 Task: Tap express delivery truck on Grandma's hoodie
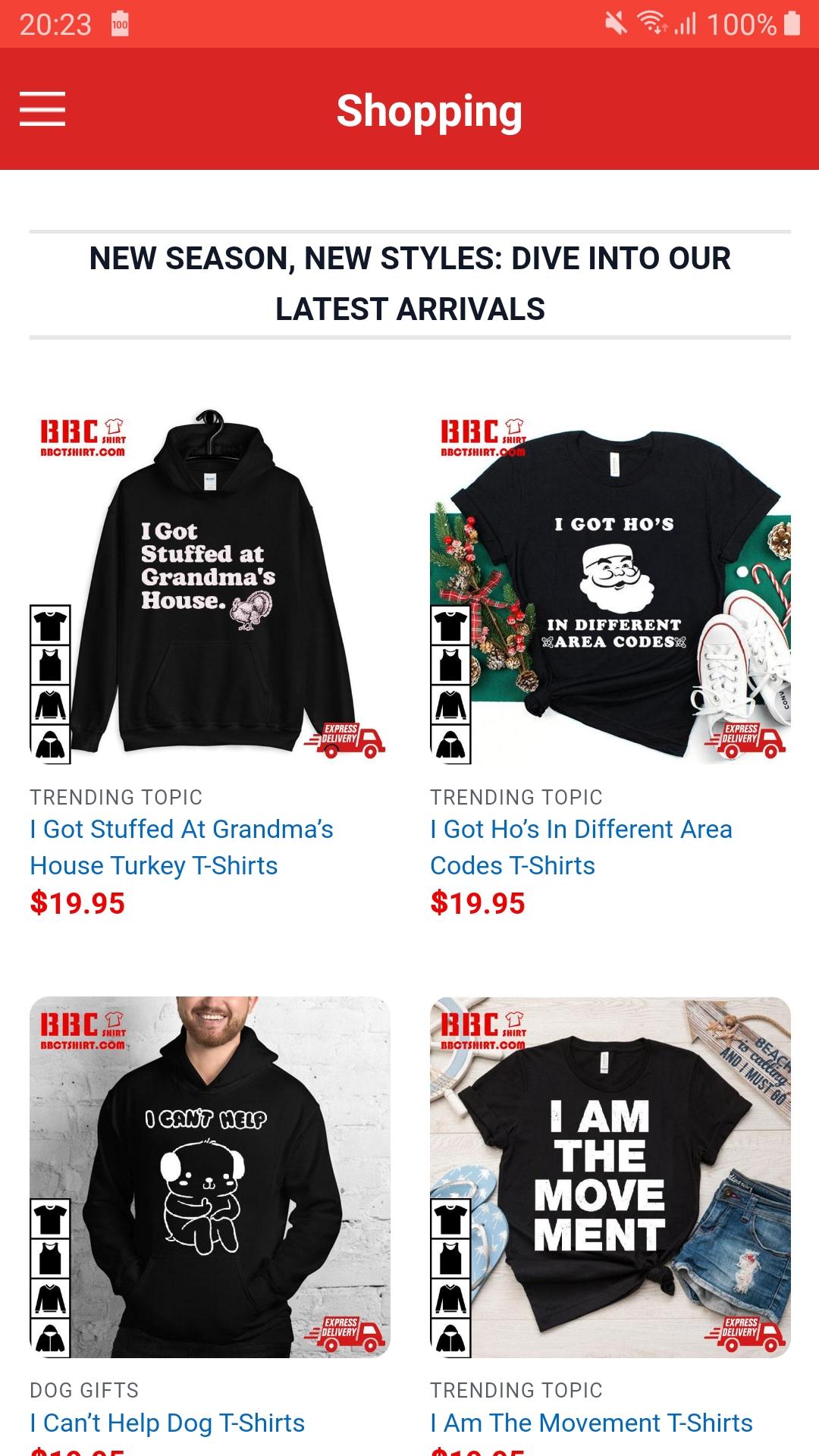pyautogui.click(x=345, y=740)
